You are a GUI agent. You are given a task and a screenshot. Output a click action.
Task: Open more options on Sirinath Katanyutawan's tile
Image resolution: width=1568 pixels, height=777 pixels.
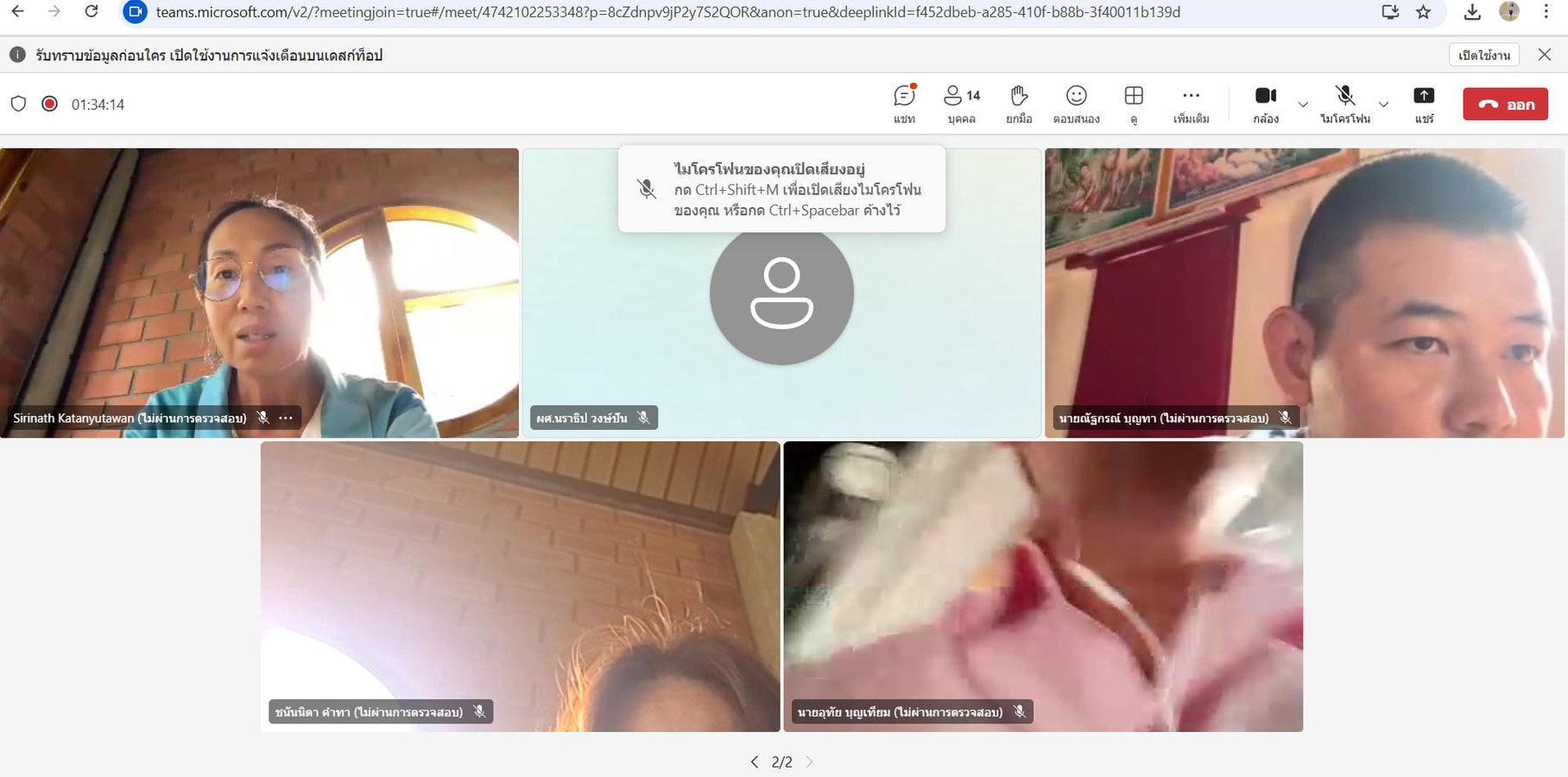[x=286, y=418]
